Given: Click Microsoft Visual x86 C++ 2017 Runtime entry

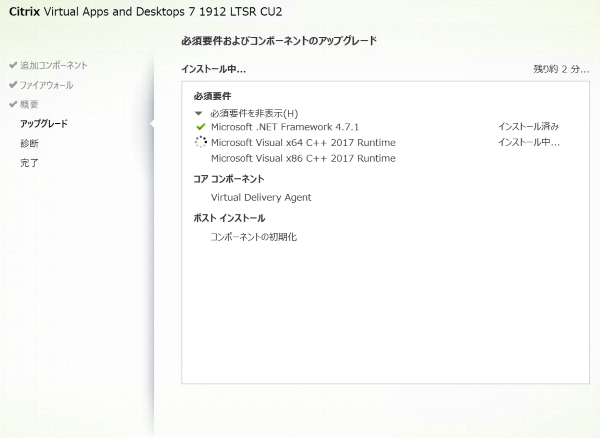Looking at the screenshot, I should [303, 158].
